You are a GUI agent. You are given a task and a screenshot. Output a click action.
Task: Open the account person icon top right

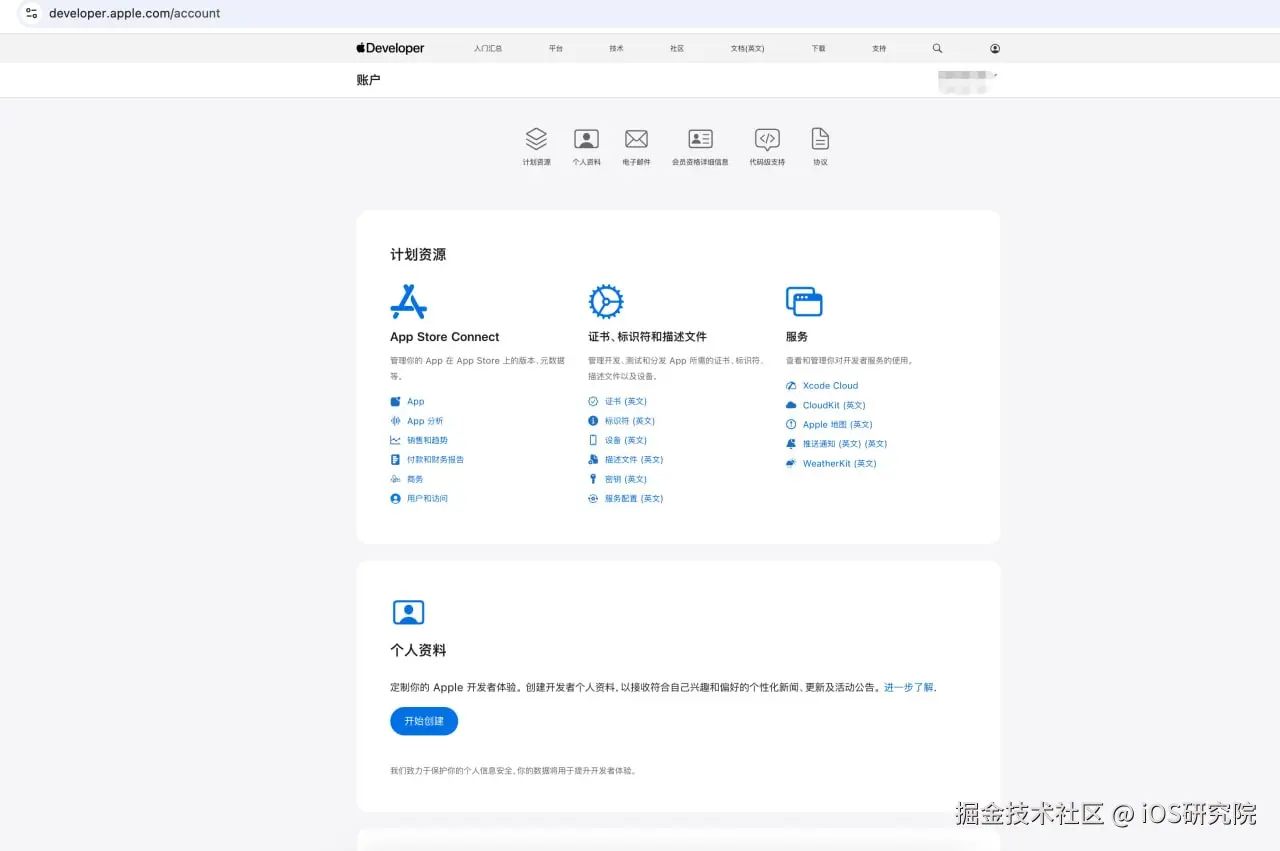pos(994,47)
